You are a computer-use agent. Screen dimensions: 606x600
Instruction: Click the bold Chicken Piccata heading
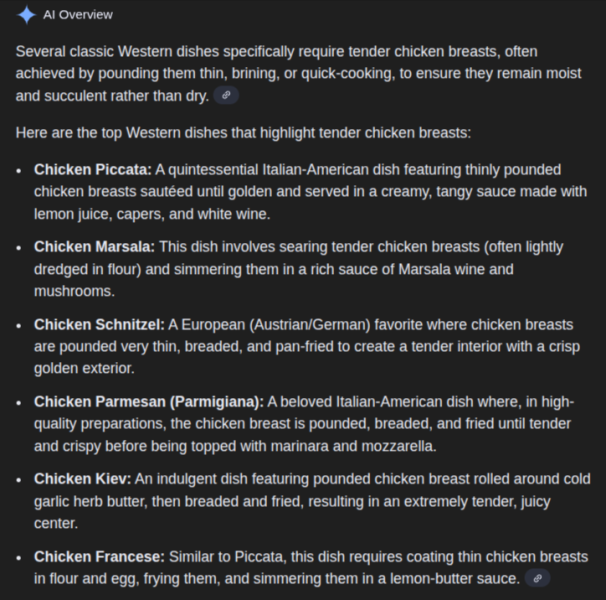[x=93, y=169]
